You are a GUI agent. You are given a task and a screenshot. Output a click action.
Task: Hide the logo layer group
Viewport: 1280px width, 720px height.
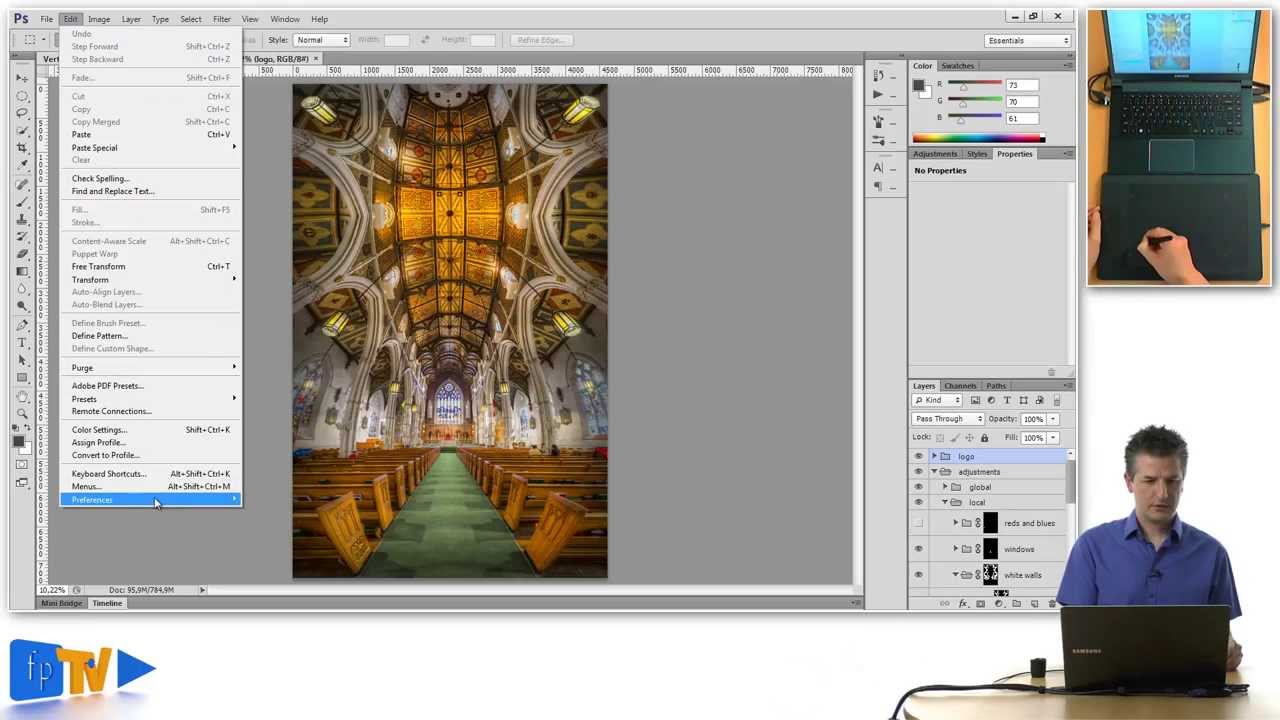[918, 456]
